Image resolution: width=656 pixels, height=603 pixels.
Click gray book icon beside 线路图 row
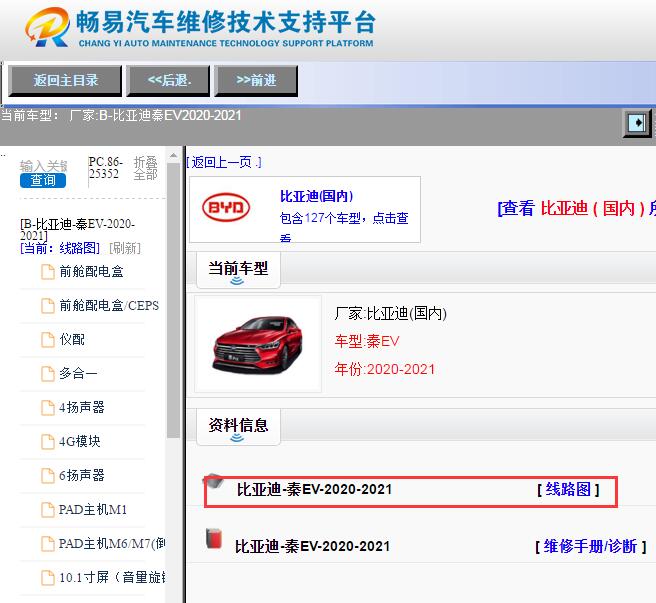click(x=214, y=481)
